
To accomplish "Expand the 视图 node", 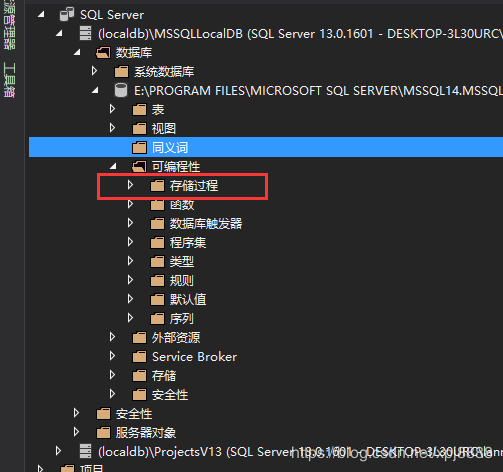I will (x=112, y=128).
